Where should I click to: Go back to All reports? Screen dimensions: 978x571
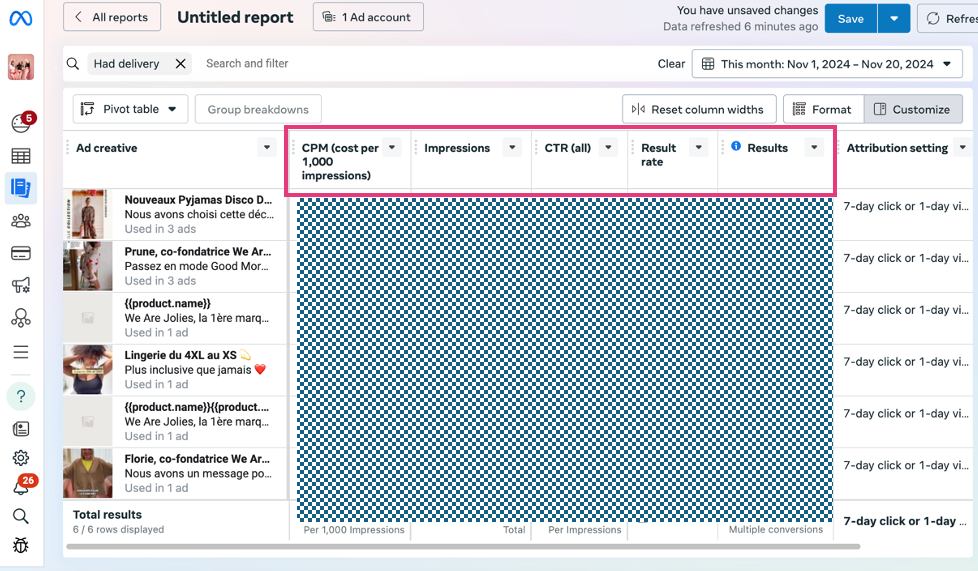112,17
